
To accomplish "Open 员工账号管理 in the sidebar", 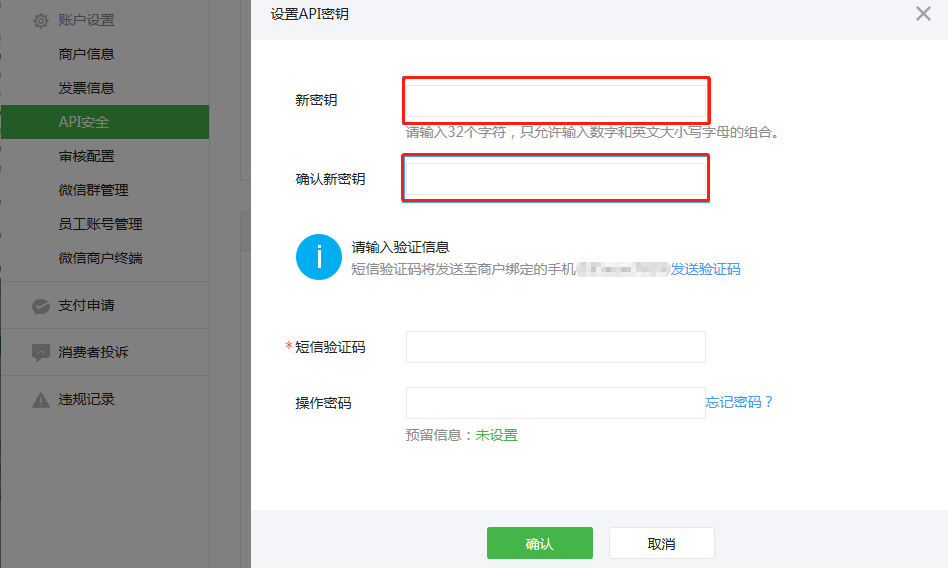I will [100, 224].
